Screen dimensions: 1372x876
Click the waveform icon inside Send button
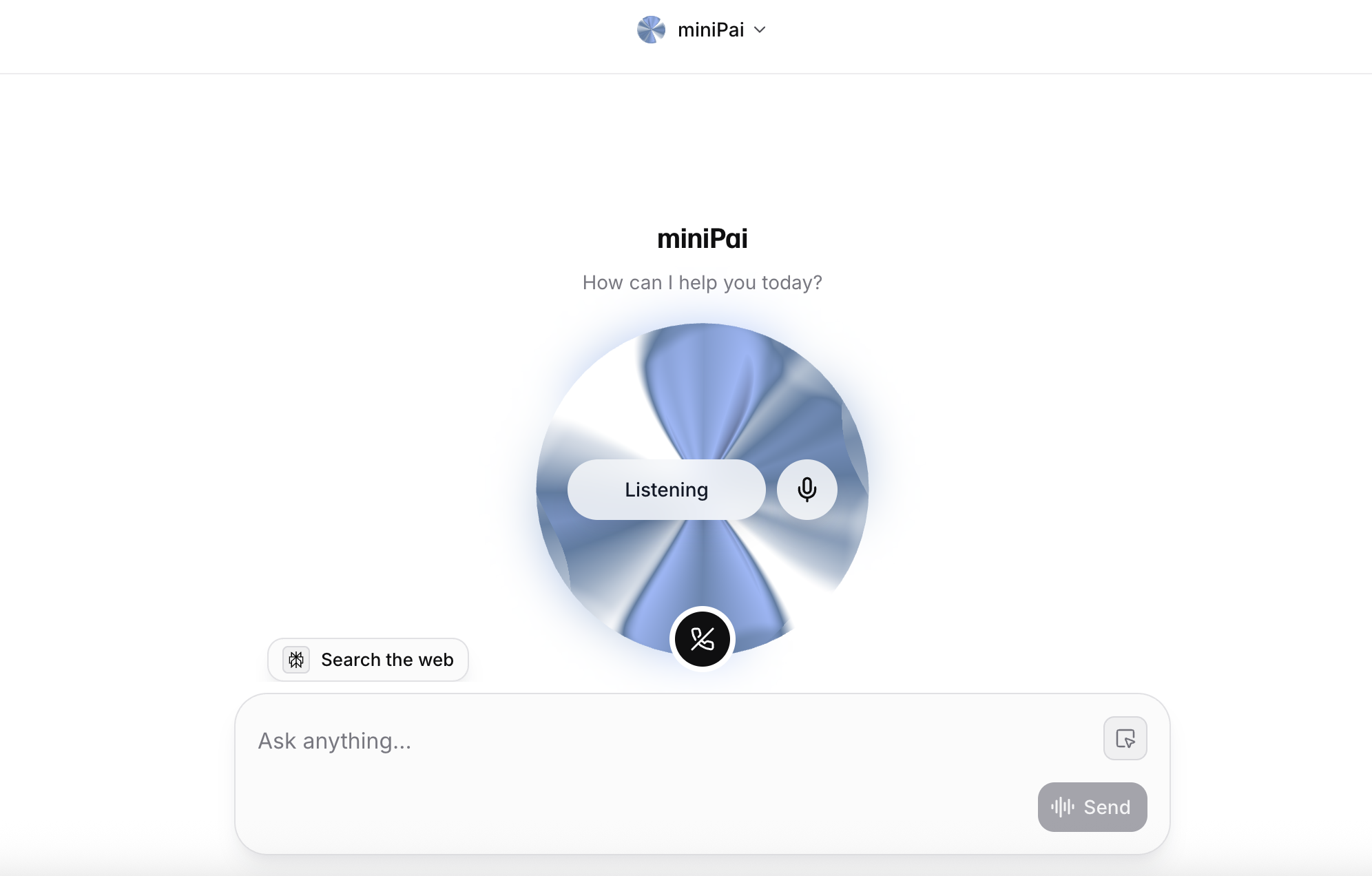[x=1063, y=806]
